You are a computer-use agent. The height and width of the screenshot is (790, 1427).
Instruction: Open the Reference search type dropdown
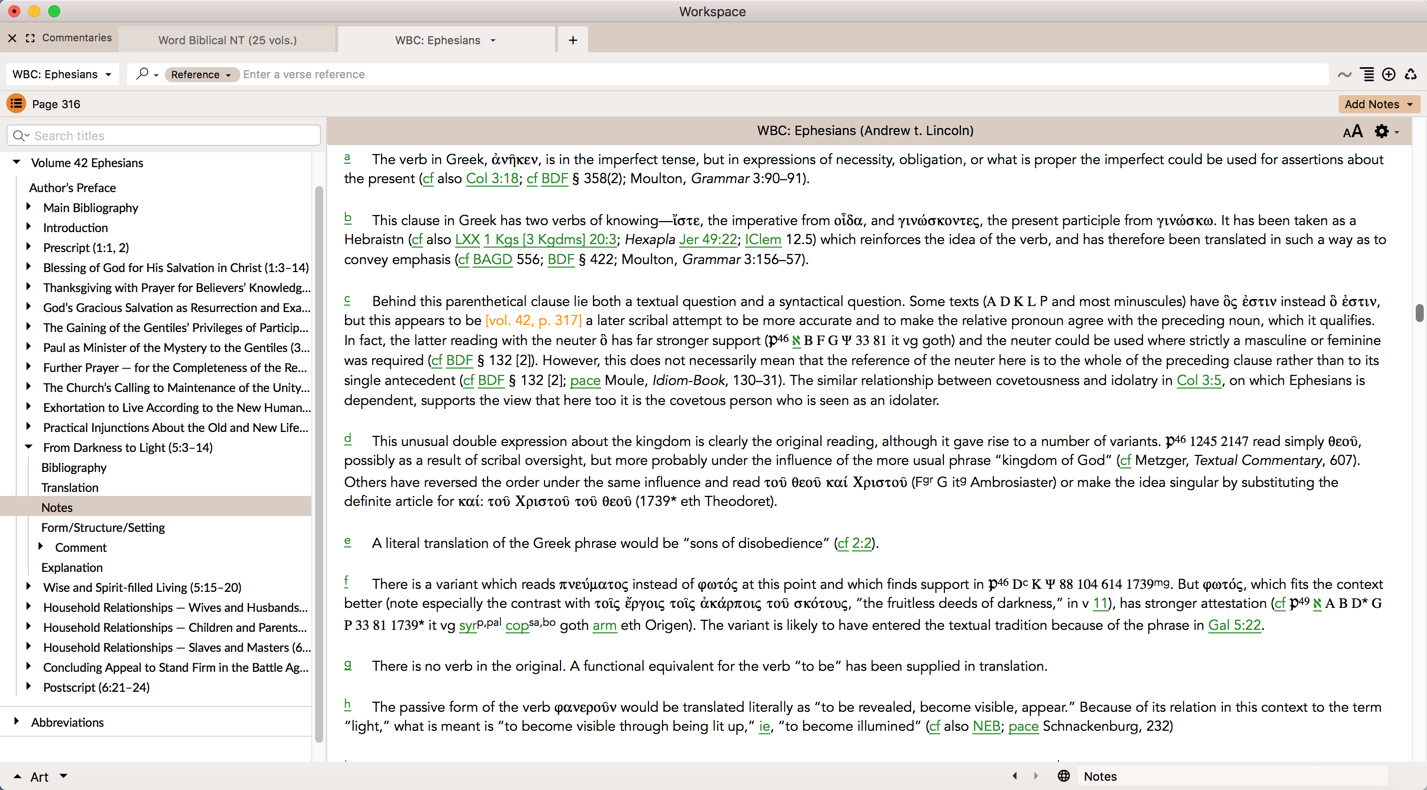[200, 75]
